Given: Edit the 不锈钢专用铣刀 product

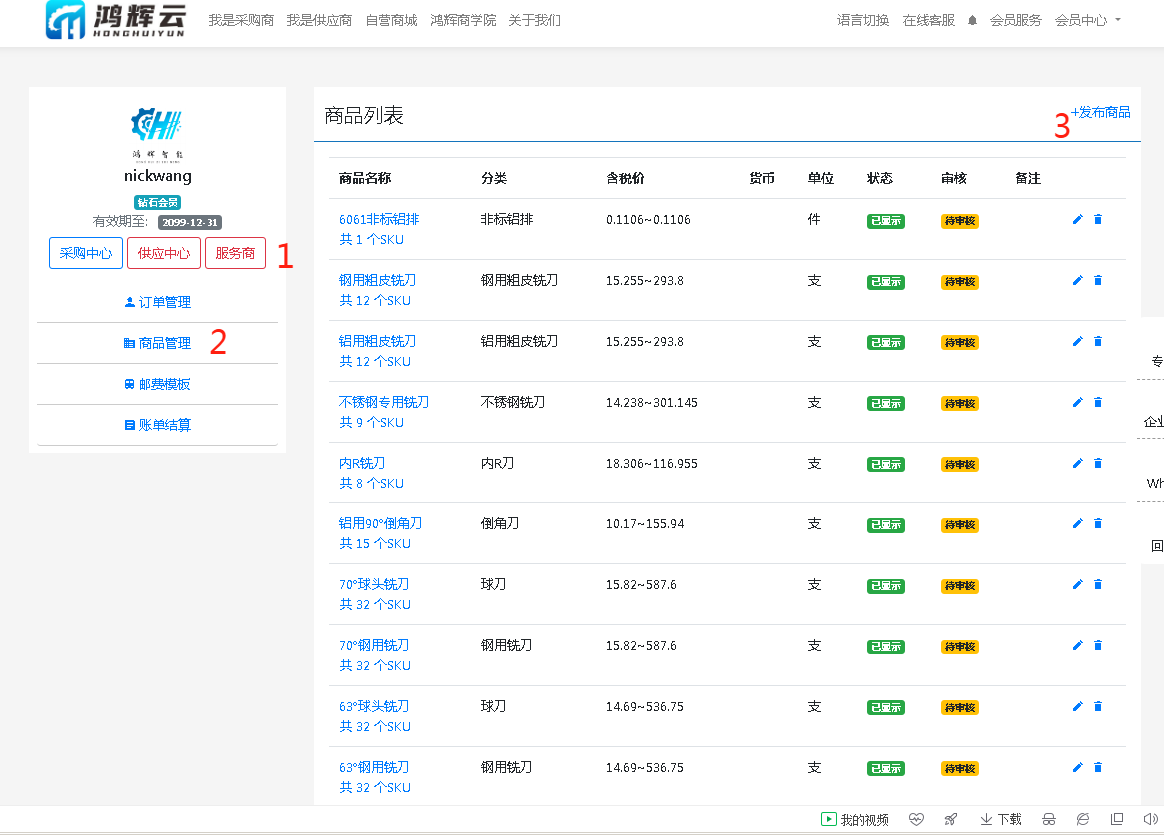Looking at the screenshot, I should click(1077, 402).
